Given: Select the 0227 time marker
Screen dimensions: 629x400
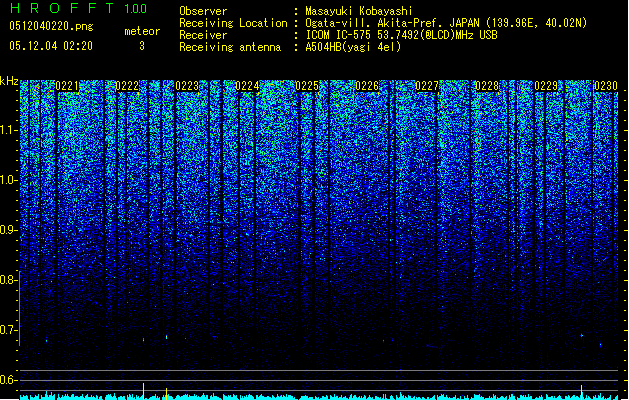Looking at the screenshot, I should 427,86.
